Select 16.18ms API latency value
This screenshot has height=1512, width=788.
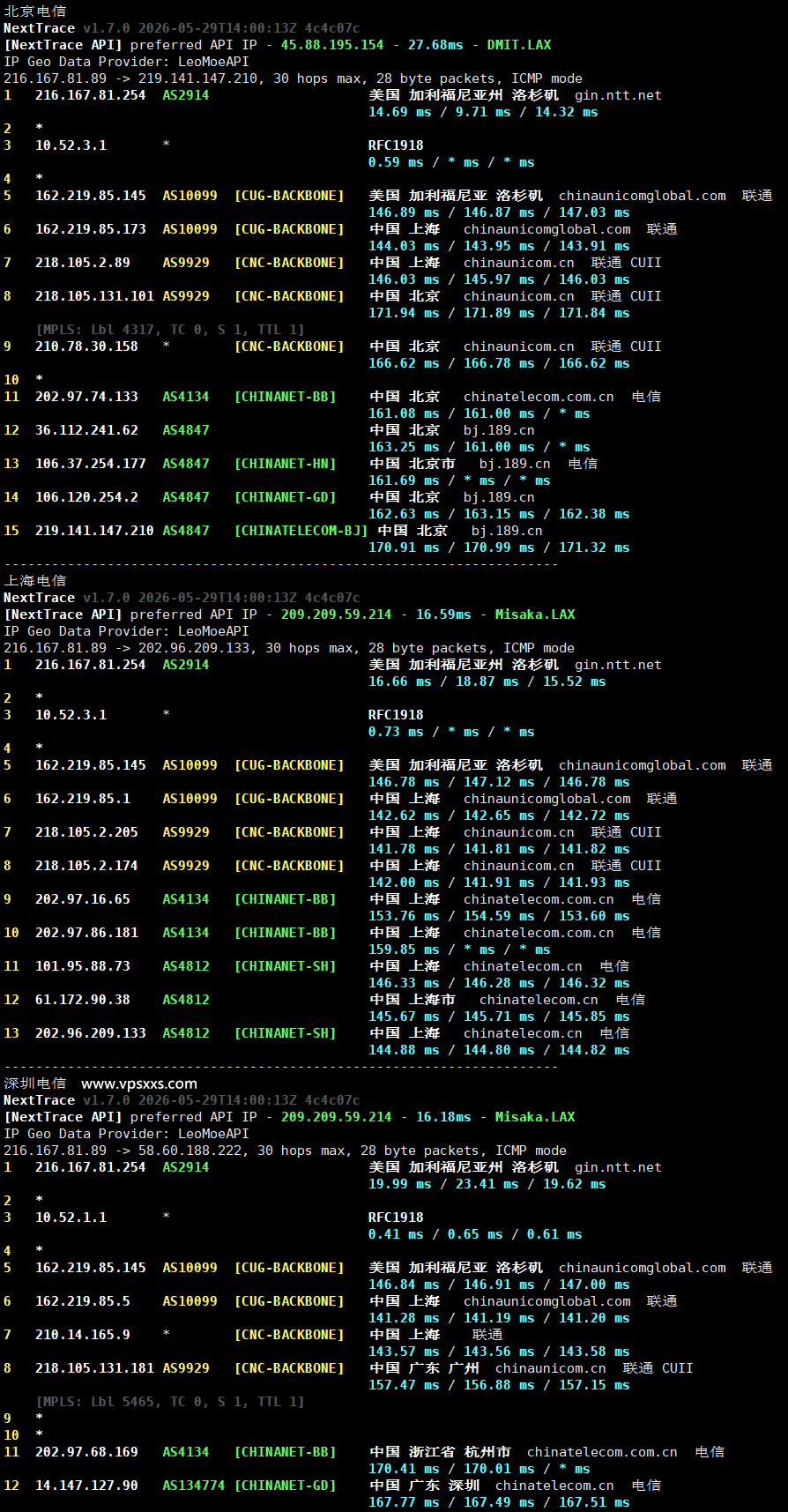(x=443, y=1117)
